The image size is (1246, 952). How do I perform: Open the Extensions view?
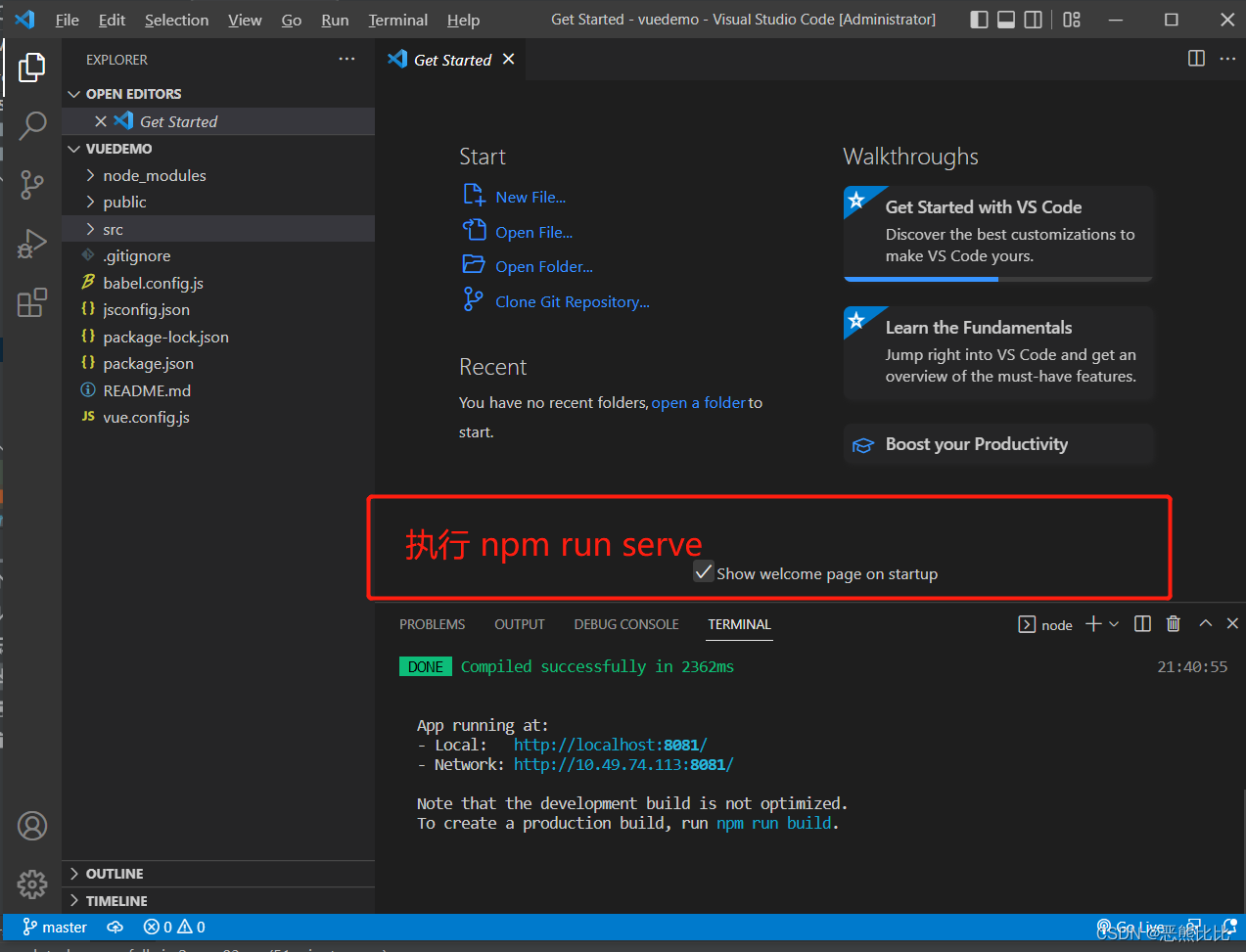coord(32,302)
